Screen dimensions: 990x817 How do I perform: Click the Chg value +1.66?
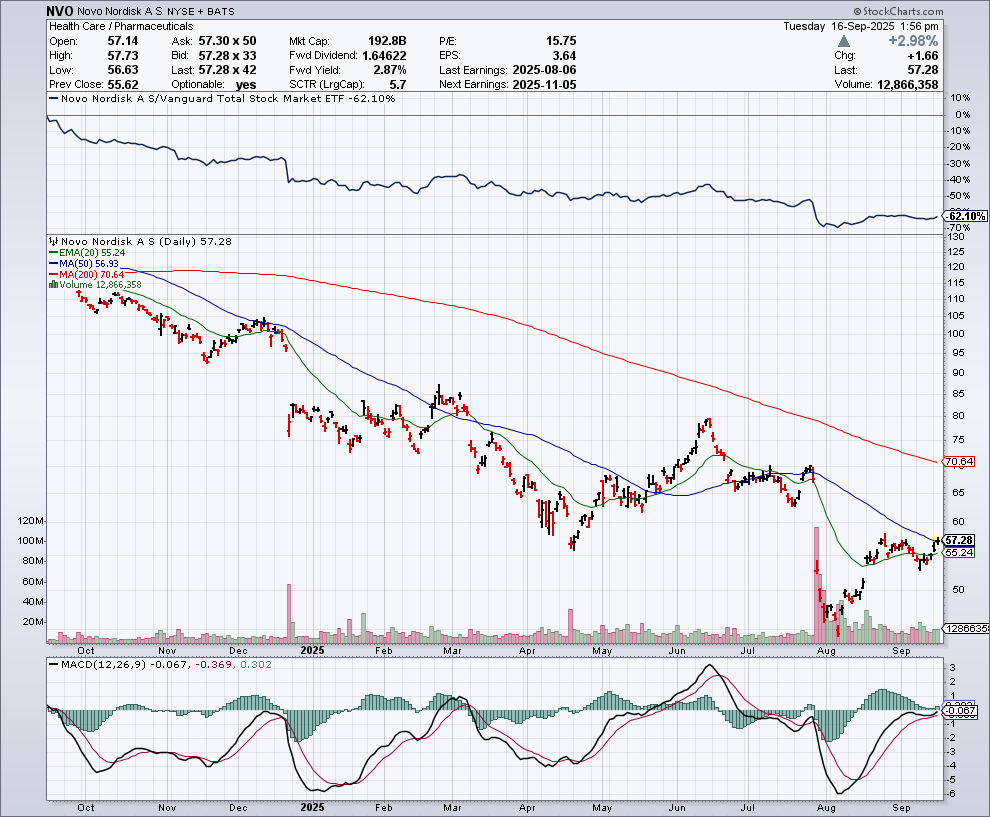(922, 55)
